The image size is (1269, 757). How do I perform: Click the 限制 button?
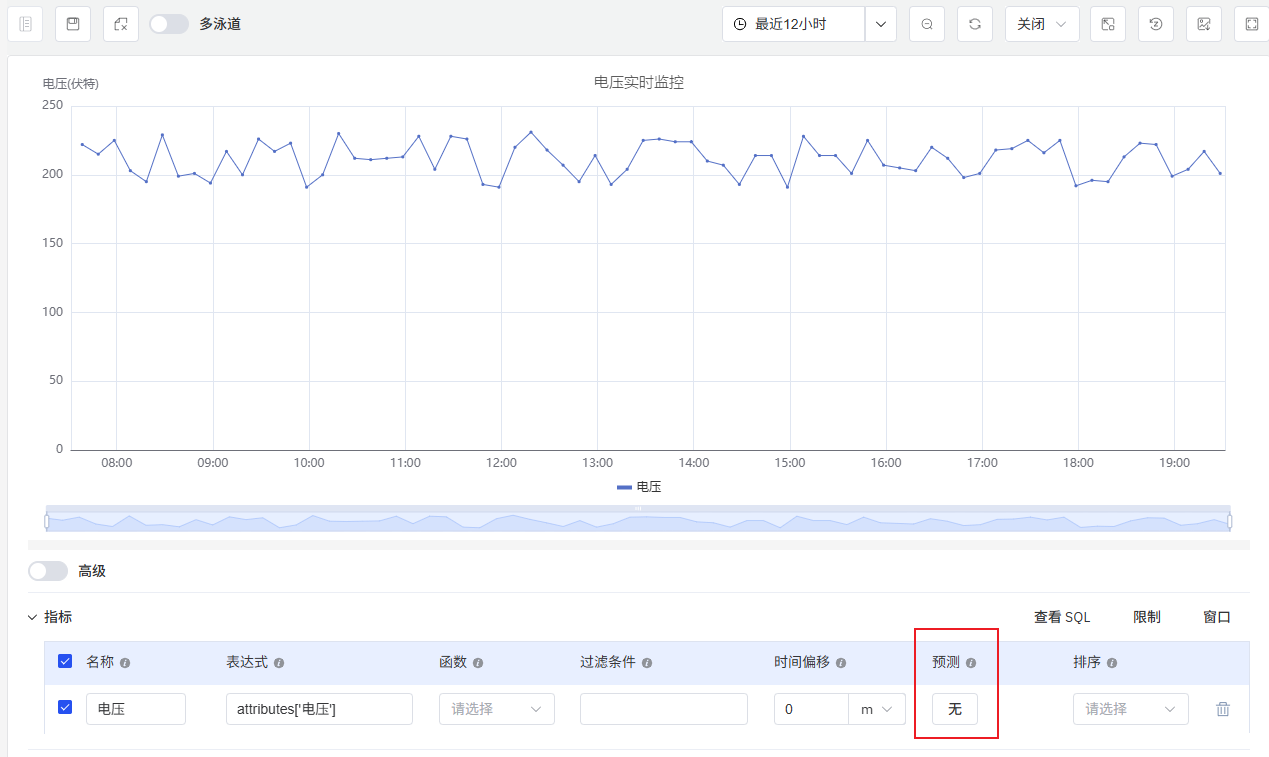pyautogui.click(x=1147, y=618)
